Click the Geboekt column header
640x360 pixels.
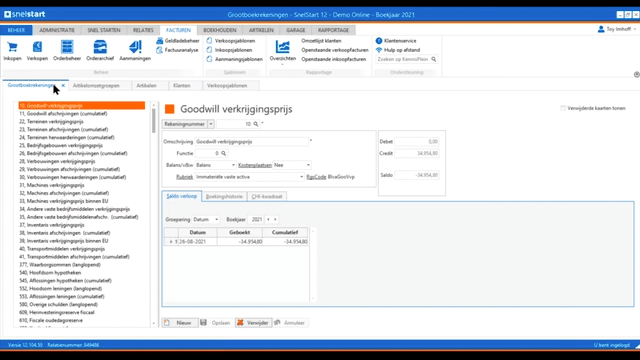(239, 233)
